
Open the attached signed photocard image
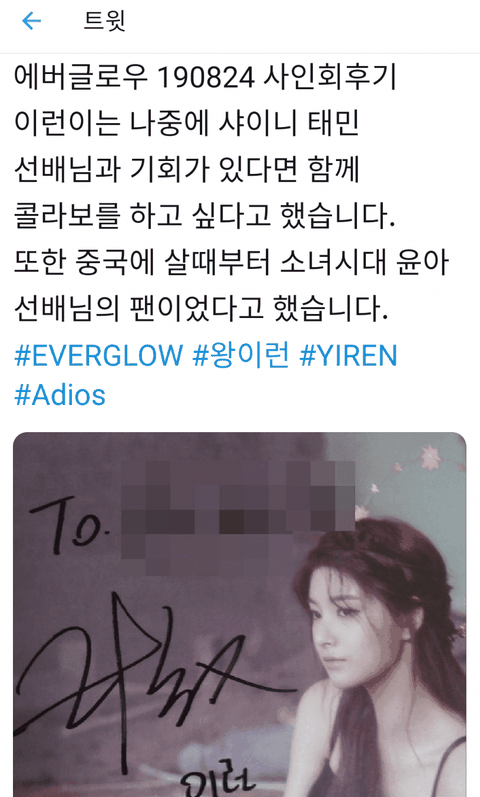[x=239, y=615]
